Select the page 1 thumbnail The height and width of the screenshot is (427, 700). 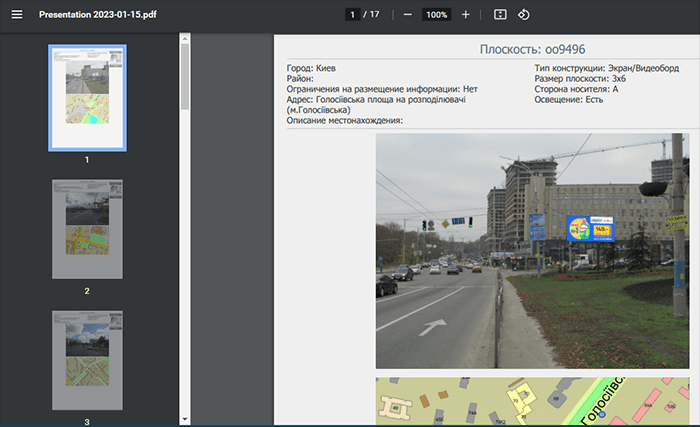(x=87, y=97)
